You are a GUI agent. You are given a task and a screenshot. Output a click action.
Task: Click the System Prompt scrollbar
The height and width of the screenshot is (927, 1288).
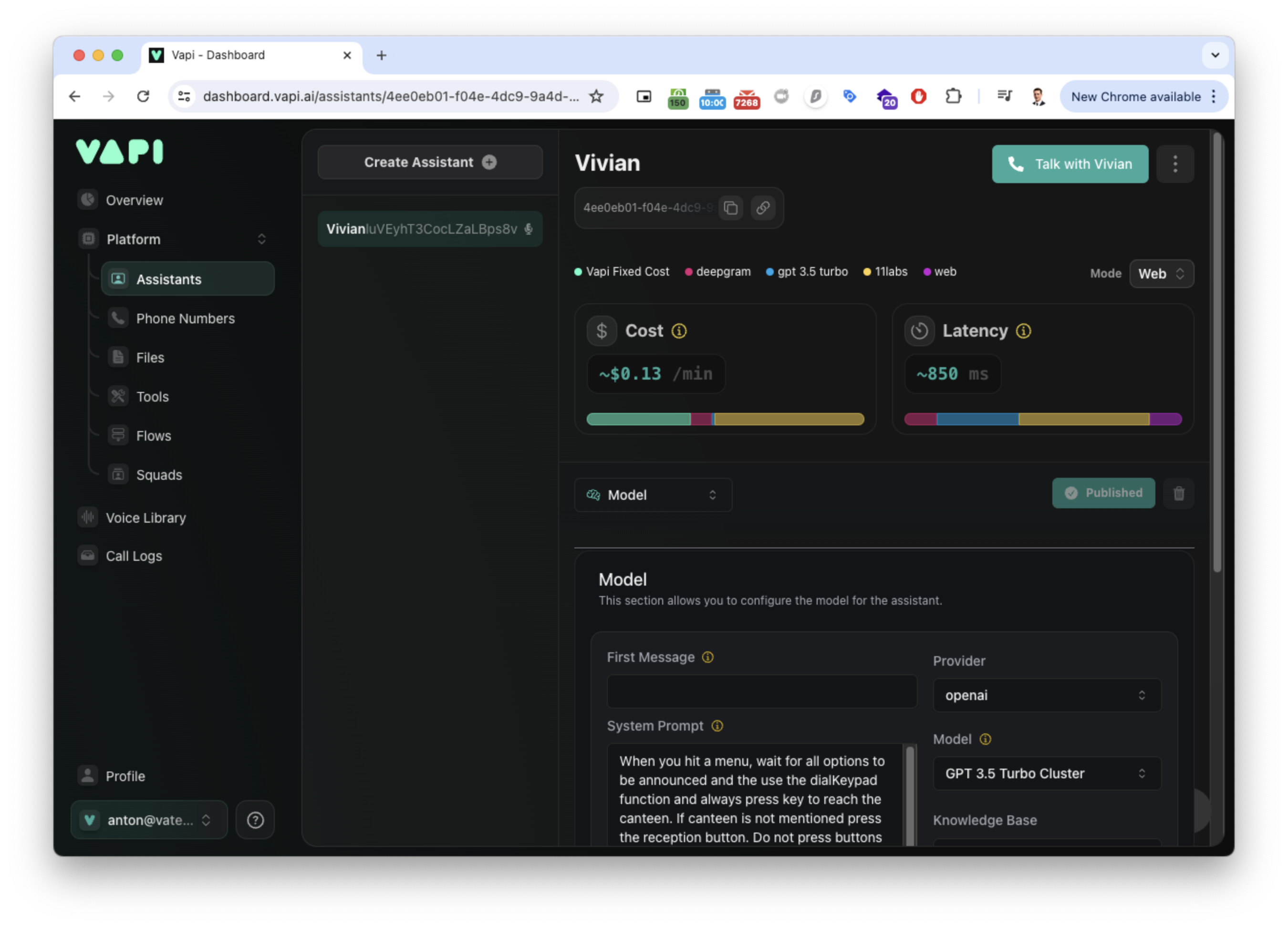(x=910, y=795)
